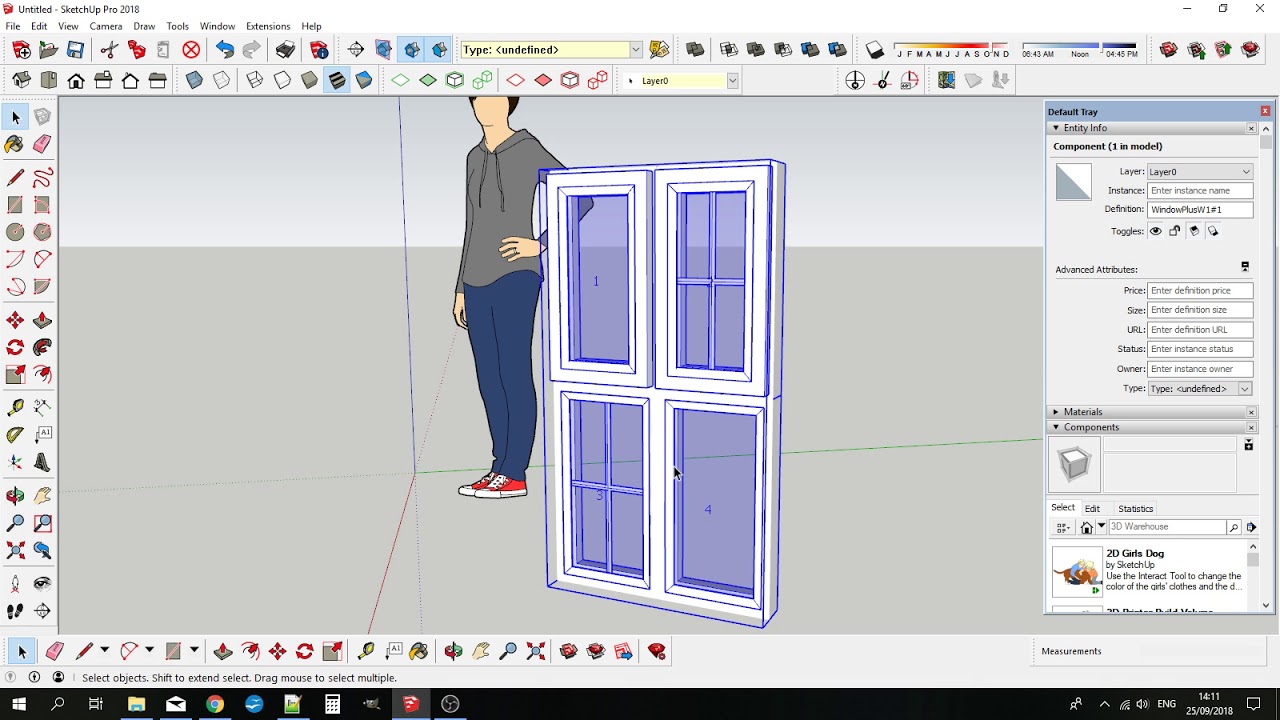Open 3D Warehouse from bottom toolbar
The image size is (1280, 720).
[x=569, y=651]
